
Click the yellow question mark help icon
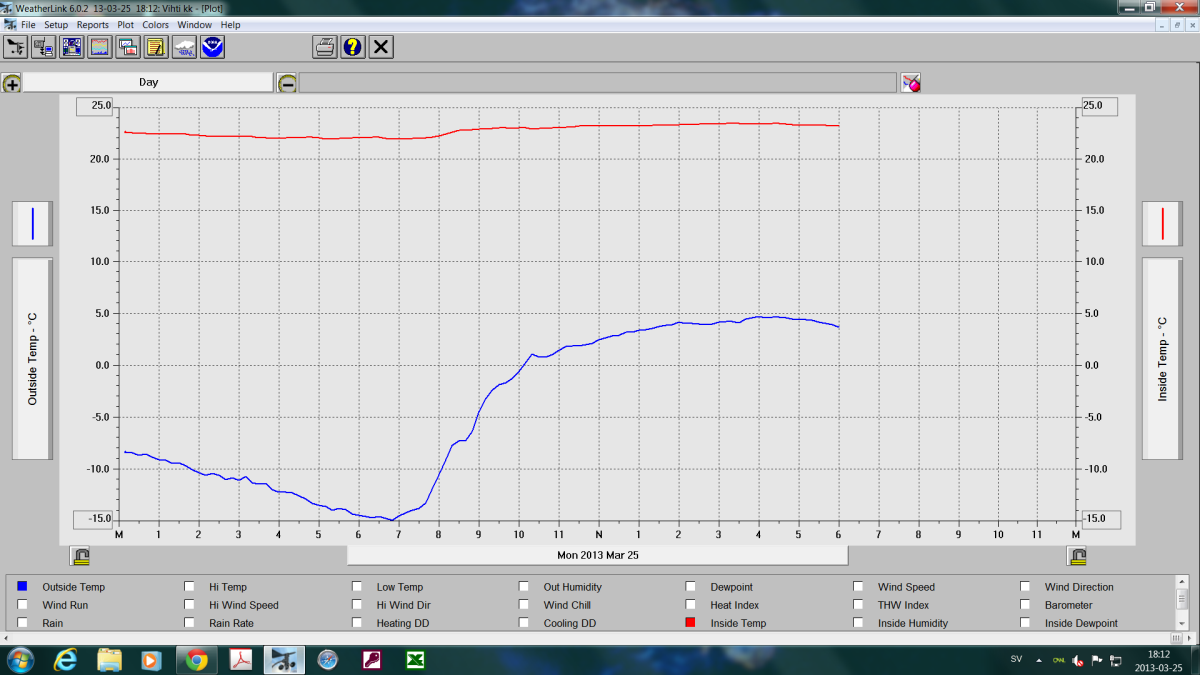pos(353,47)
